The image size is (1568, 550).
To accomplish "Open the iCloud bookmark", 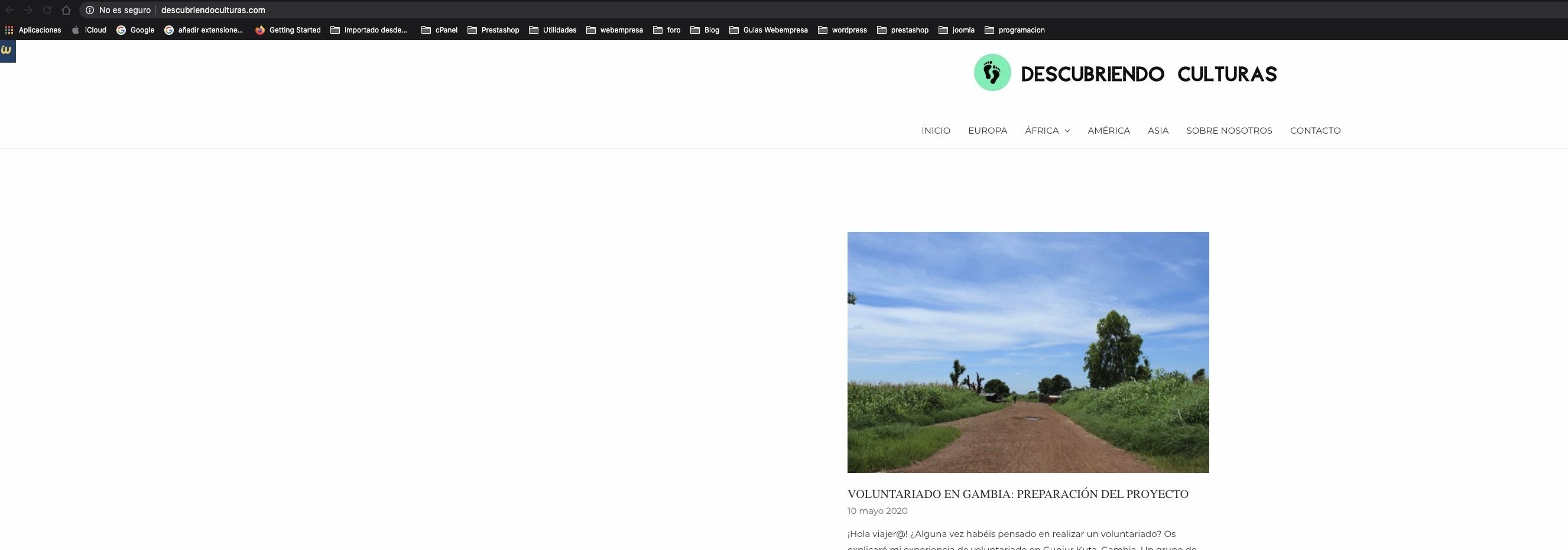I will pos(89,30).
